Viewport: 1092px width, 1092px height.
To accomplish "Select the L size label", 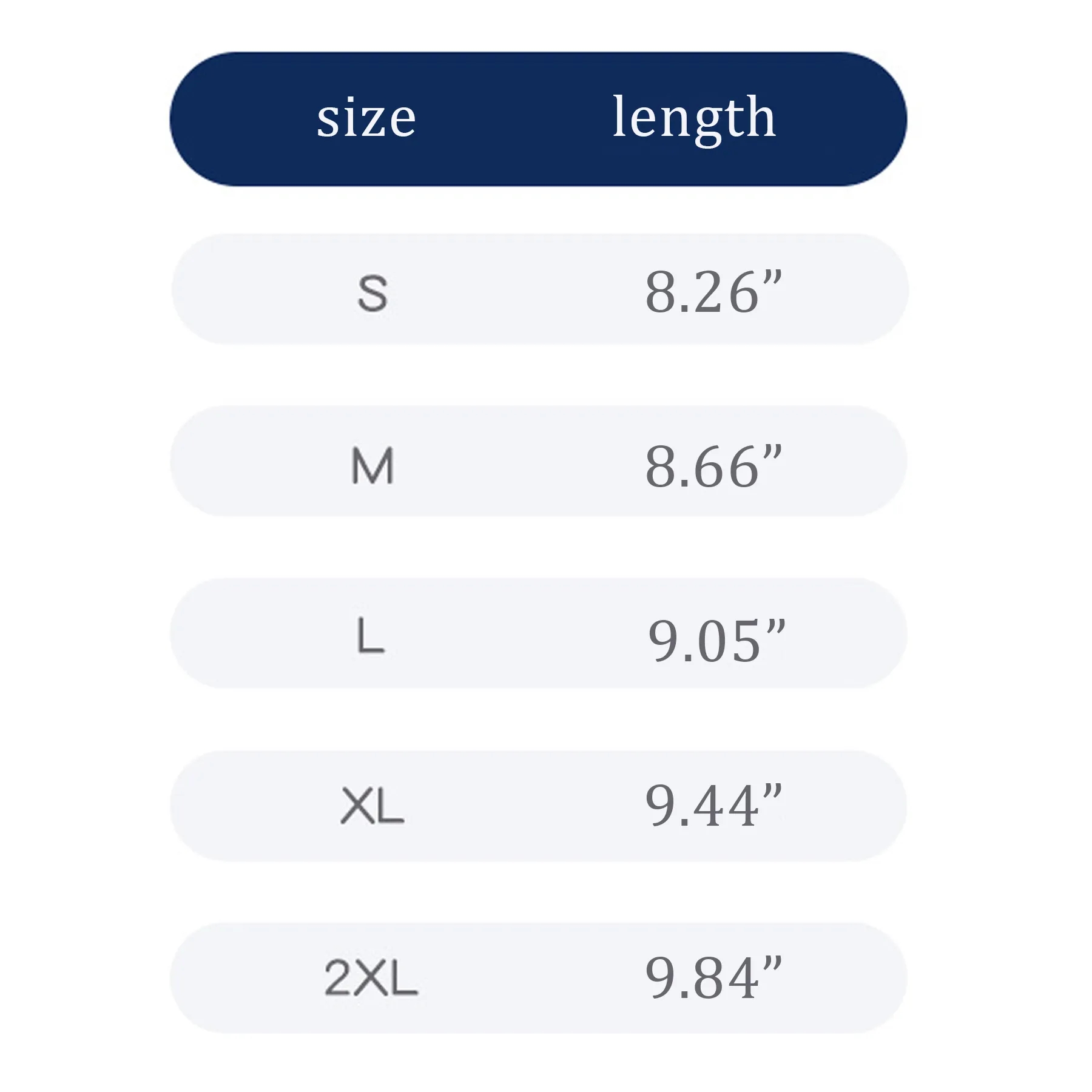I will coord(371,636).
